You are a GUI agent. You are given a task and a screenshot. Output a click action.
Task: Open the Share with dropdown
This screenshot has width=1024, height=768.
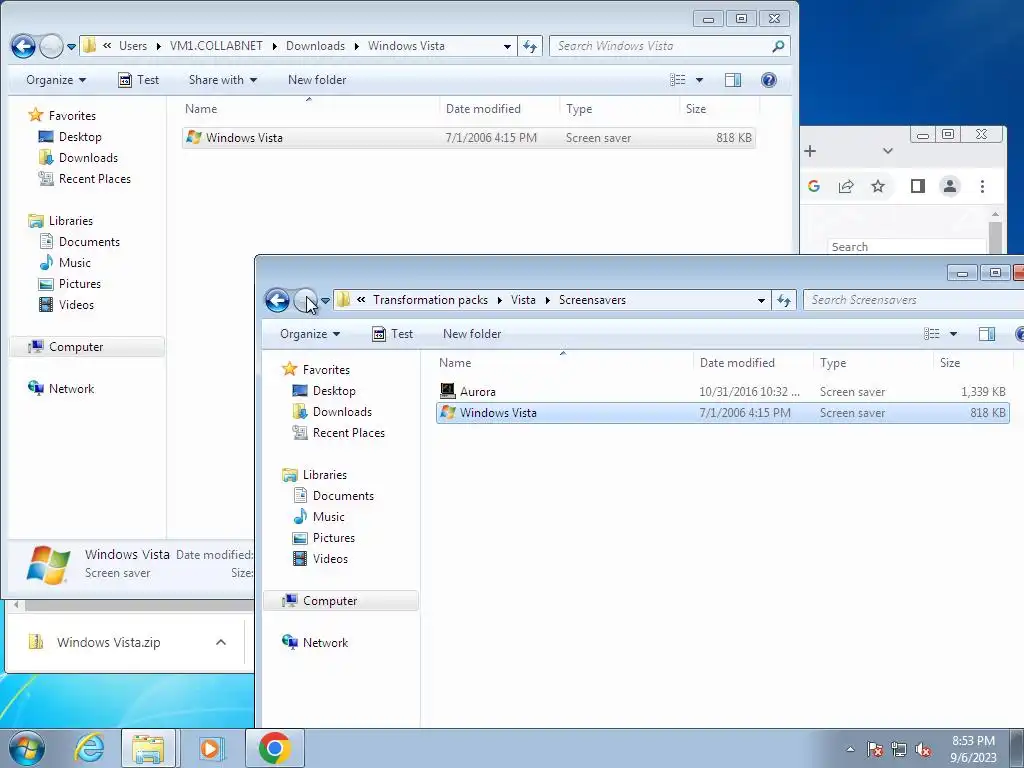(x=223, y=80)
